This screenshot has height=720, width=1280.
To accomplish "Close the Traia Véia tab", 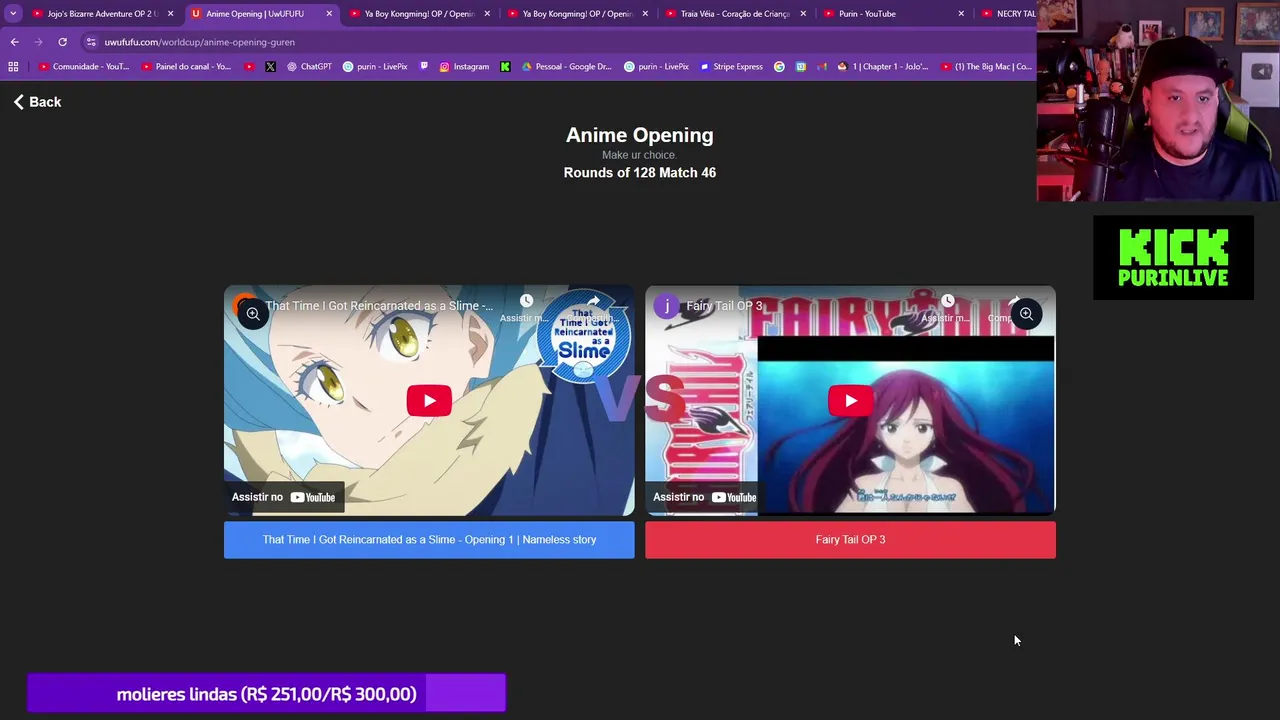I will [x=803, y=14].
